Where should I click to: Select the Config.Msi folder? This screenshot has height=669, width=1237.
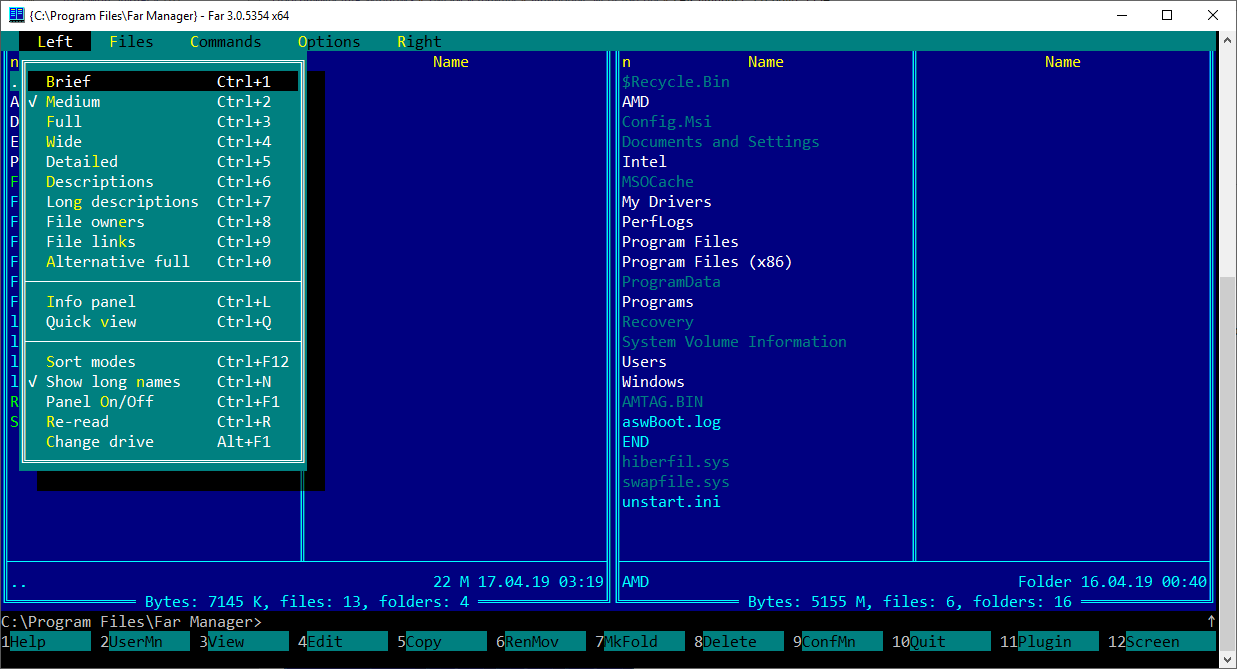pos(667,122)
